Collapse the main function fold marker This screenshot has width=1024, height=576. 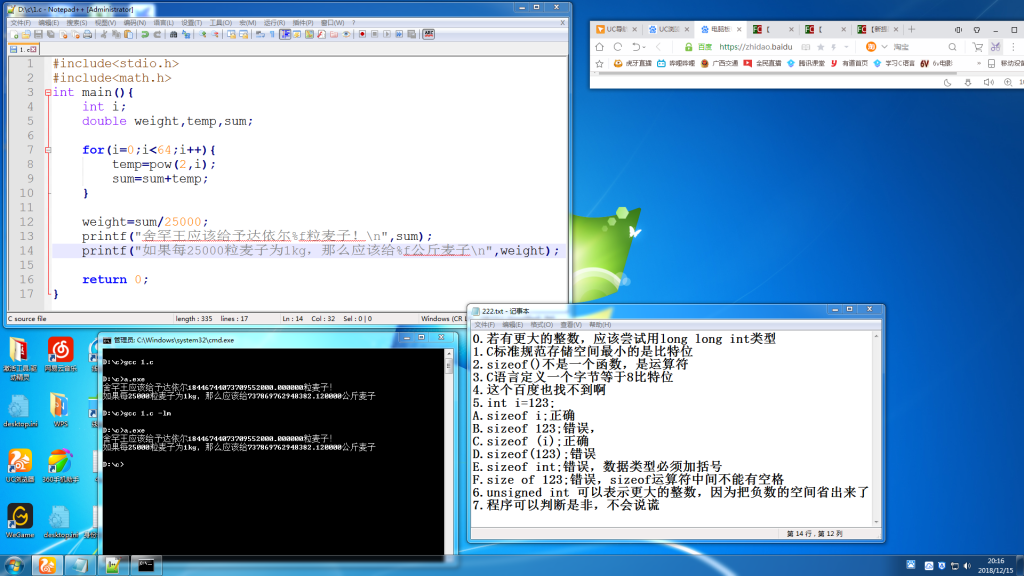[48, 93]
